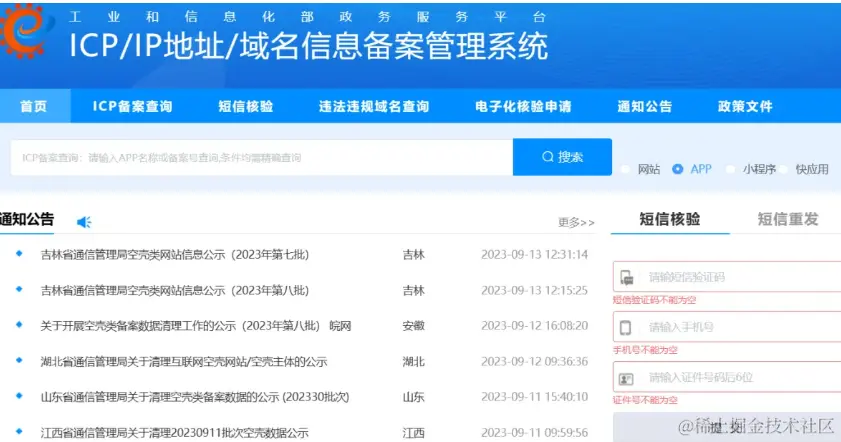The height and width of the screenshot is (442, 841).
Task: Open the 首页 nav tab
Action: click(x=34, y=106)
